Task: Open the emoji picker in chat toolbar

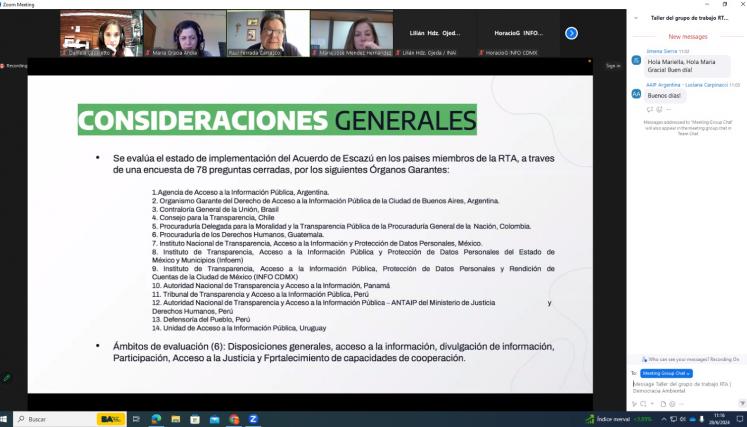Action: [672, 404]
